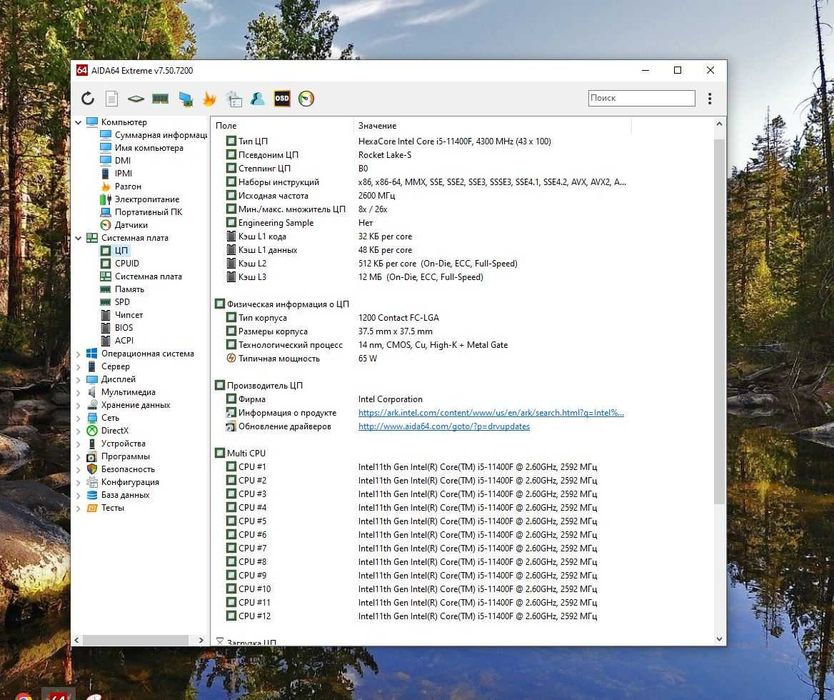Click the Поиск search field
This screenshot has height=700, width=834.
pyautogui.click(x=641, y=99)
